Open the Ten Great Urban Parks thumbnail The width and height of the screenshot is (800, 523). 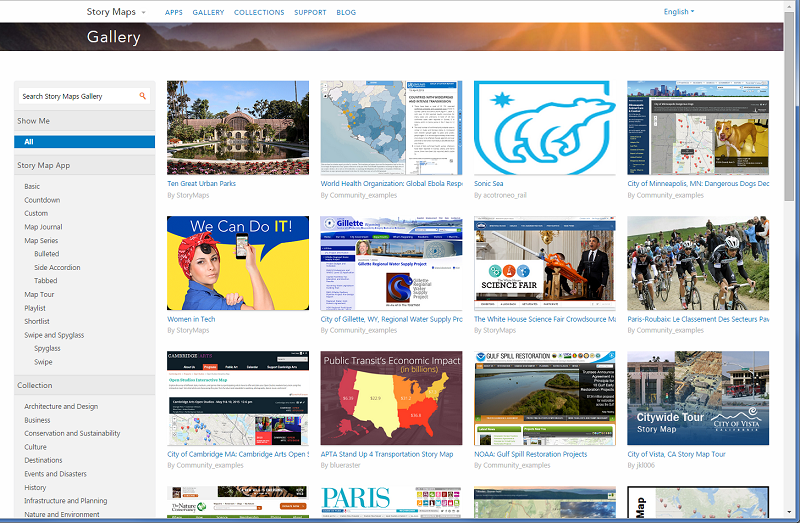(238, 128)
